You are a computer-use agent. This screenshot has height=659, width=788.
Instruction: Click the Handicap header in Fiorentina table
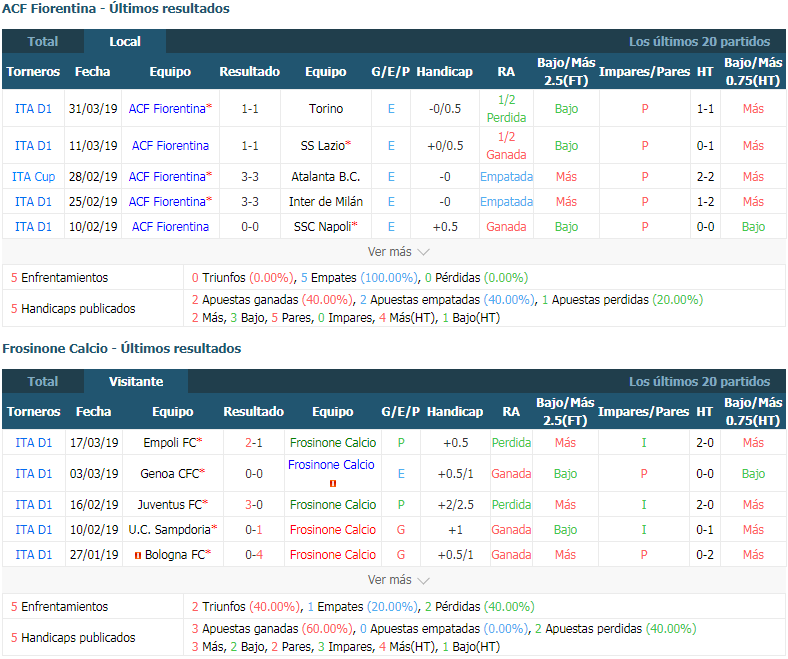click(x=444, y=72)
